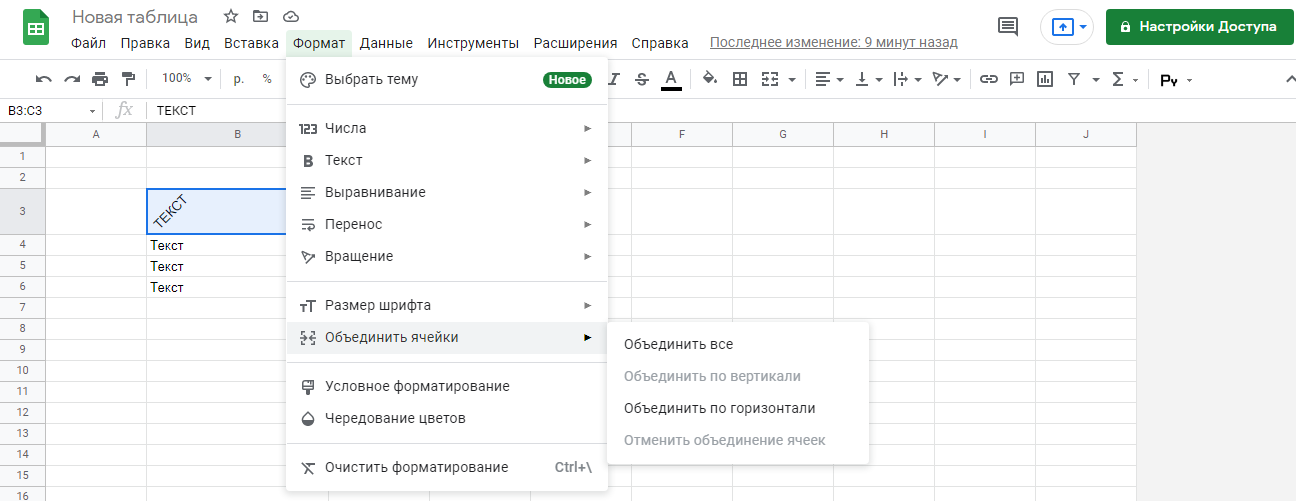Click the Undo icon in toolbar

click(x=44, y=79)
